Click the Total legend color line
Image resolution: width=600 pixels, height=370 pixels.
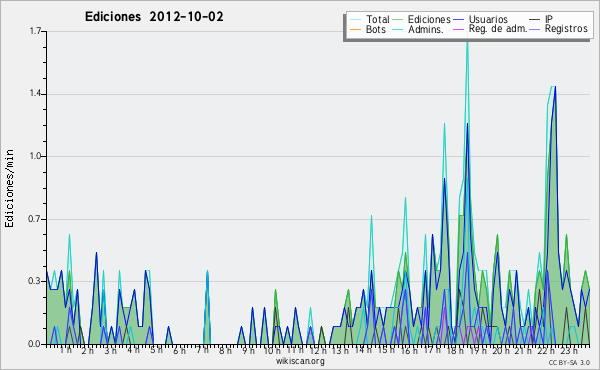point(355,20)
